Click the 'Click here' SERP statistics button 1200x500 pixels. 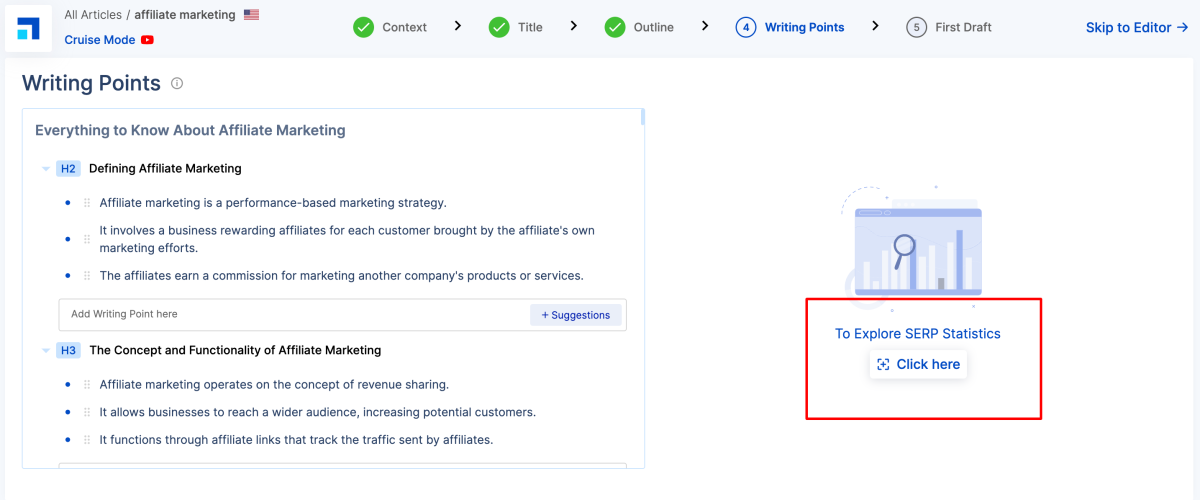tap(918, 365)
